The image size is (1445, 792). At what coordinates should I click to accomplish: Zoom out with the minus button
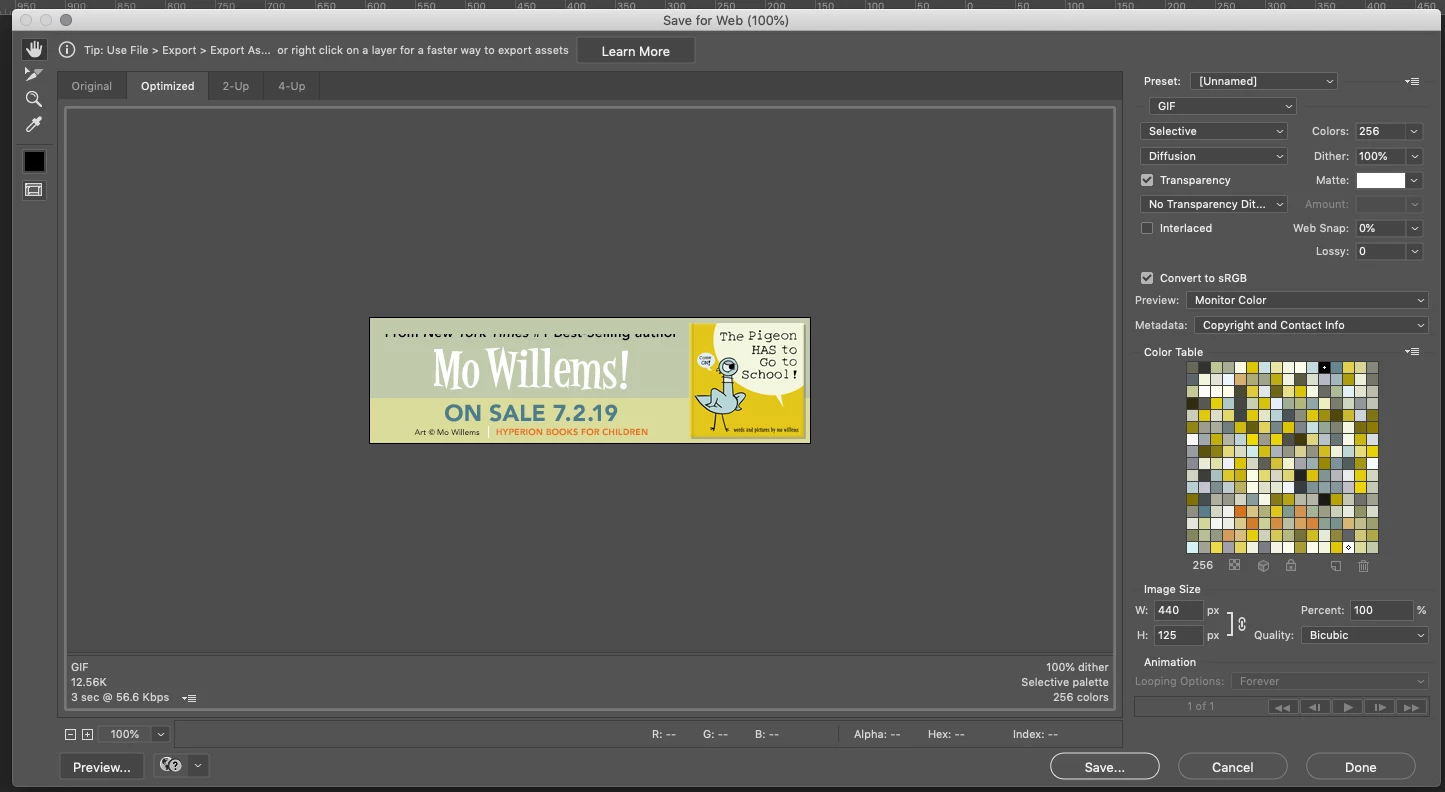pos(70,734)
